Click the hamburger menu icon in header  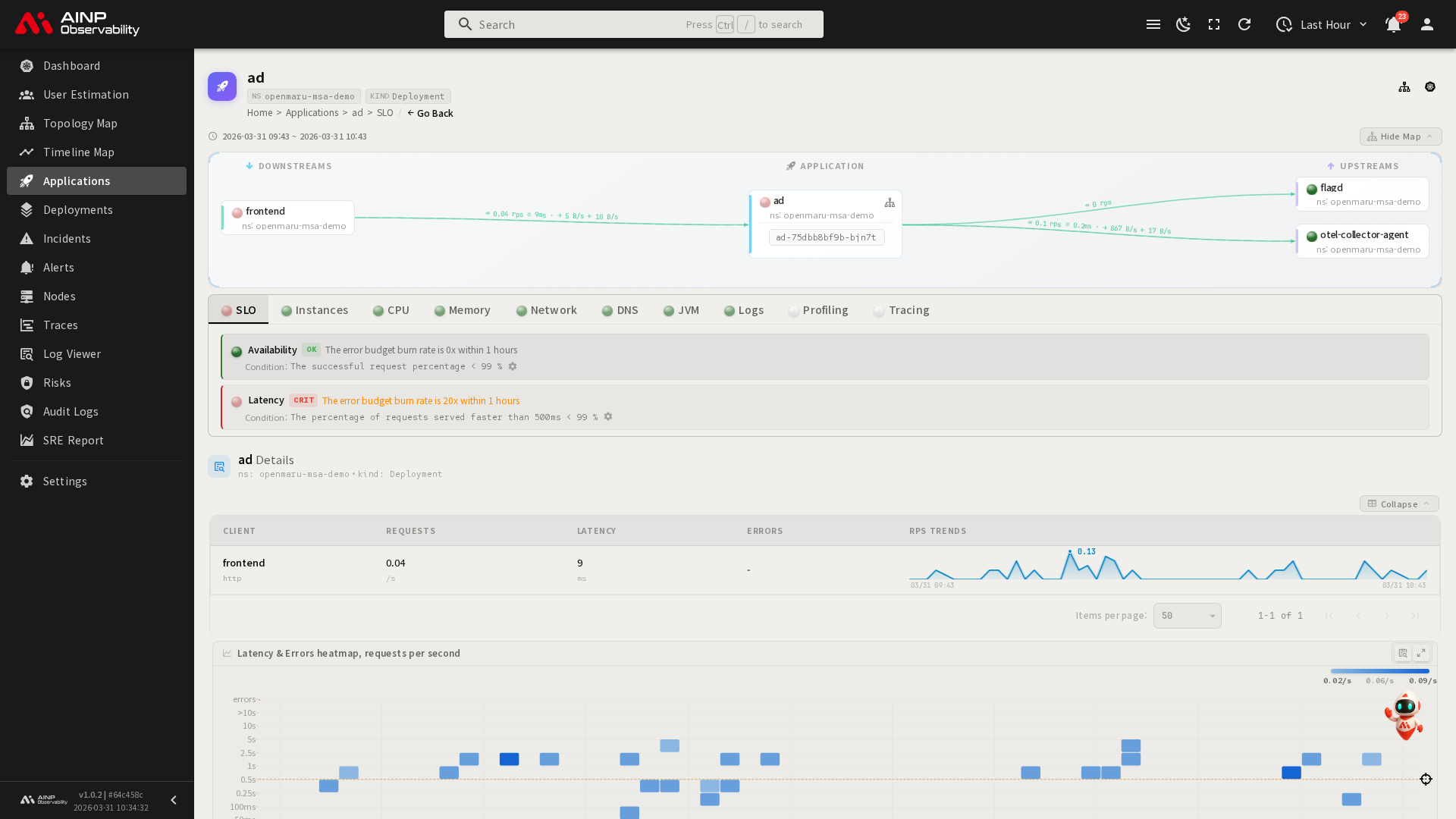click(x=1153, y=24)
